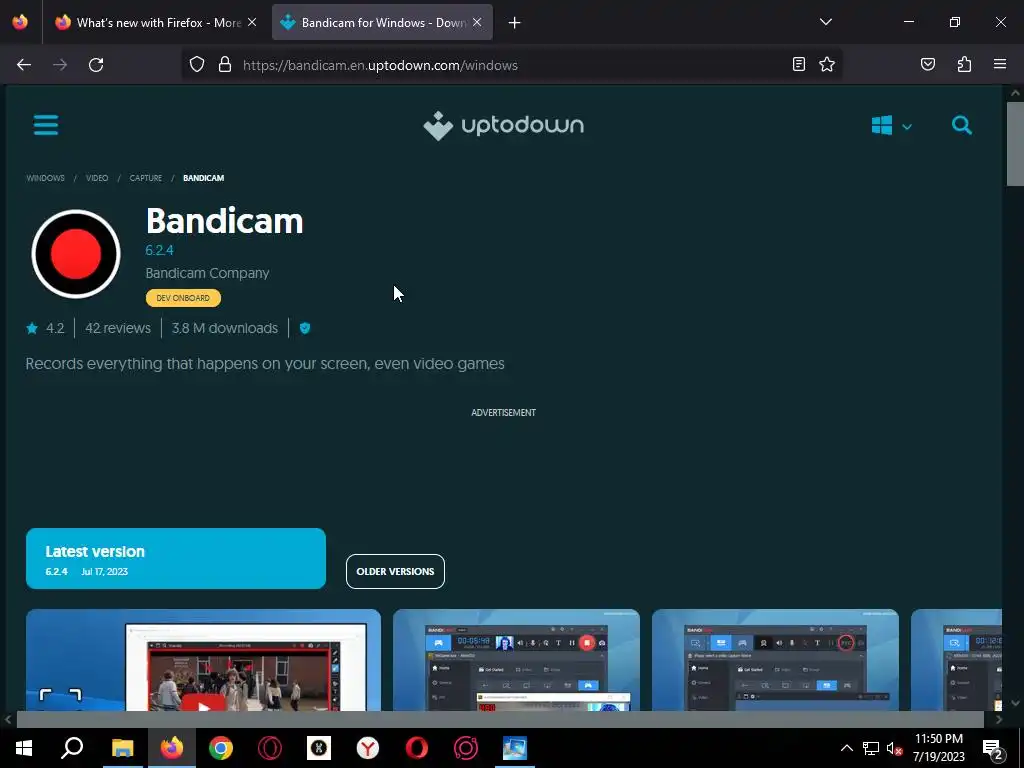Click the vertical page scrollbar thumb
This screenshot has width=1024, height=768.
[x=1015, y=144]
